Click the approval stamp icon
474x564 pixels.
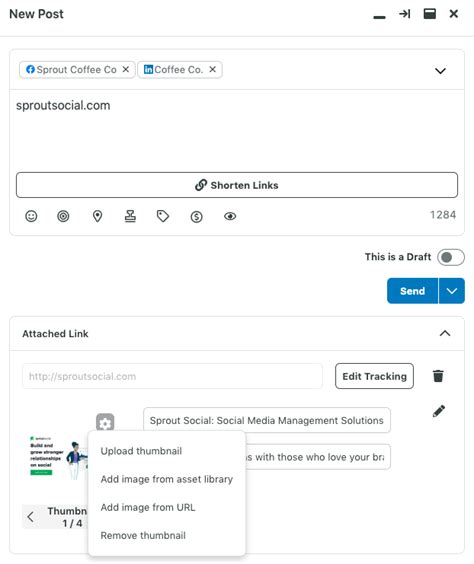click(130, 216)
